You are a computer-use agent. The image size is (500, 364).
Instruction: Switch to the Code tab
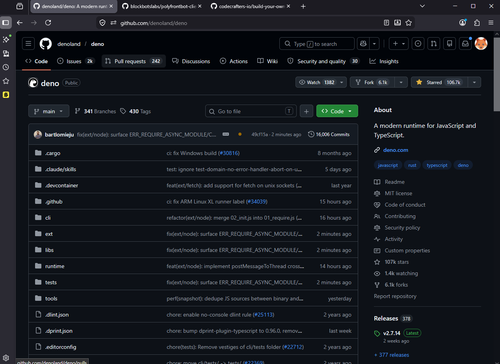37,61
